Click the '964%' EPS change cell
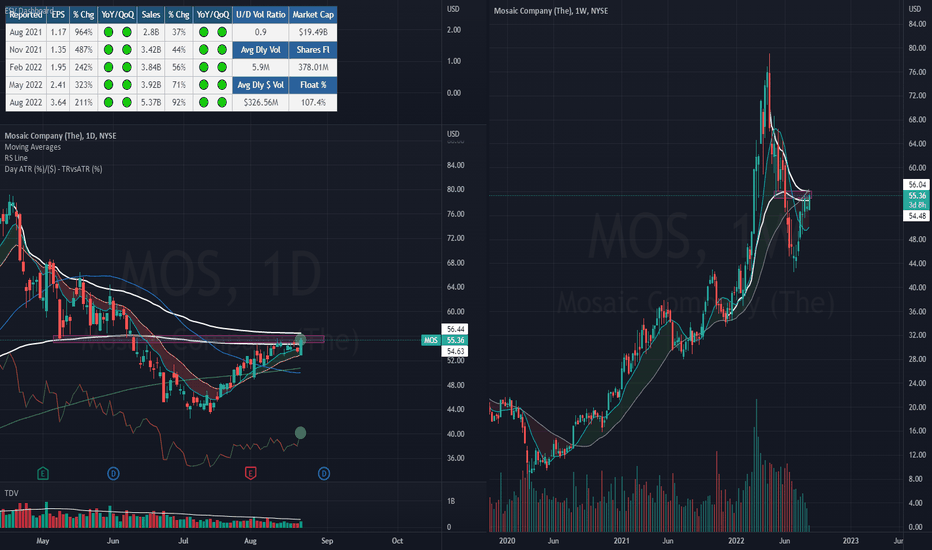The width and height of the screenshot is (932, 550). pyautogui.click(x=83, y=32)
